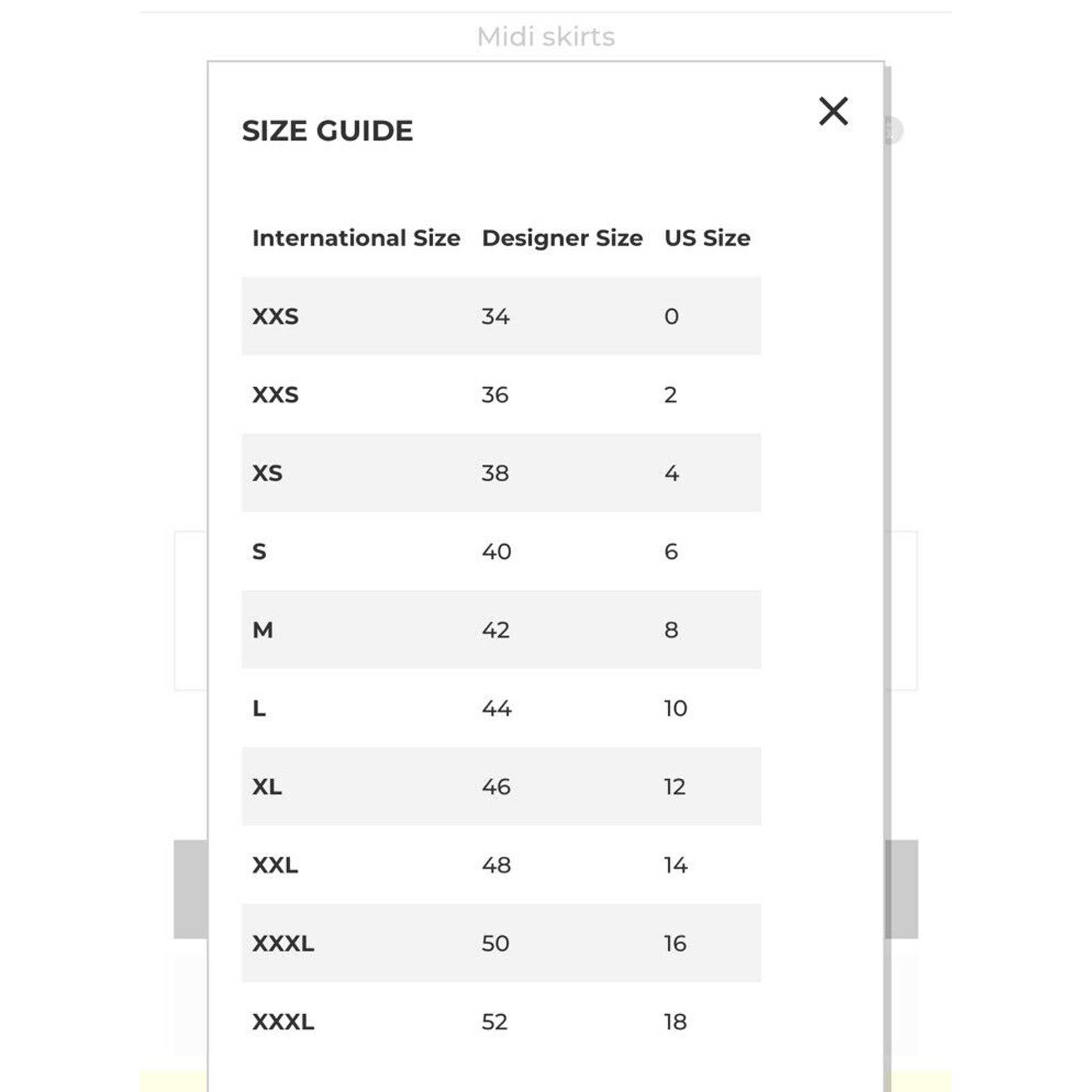Click the M international size cell
The height and width of the screenshot is (1092, 1092).
[x=263, y=630]
